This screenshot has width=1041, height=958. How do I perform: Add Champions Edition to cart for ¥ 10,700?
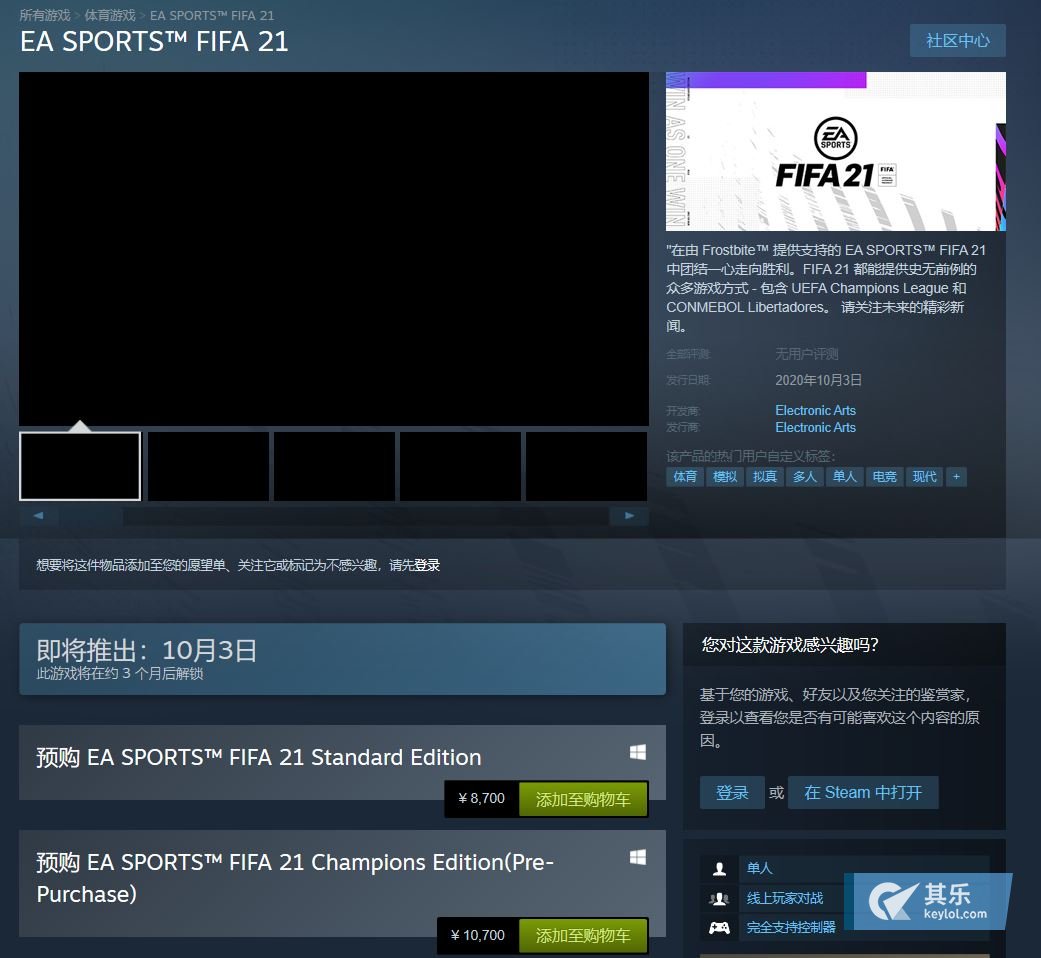point(582,935)
